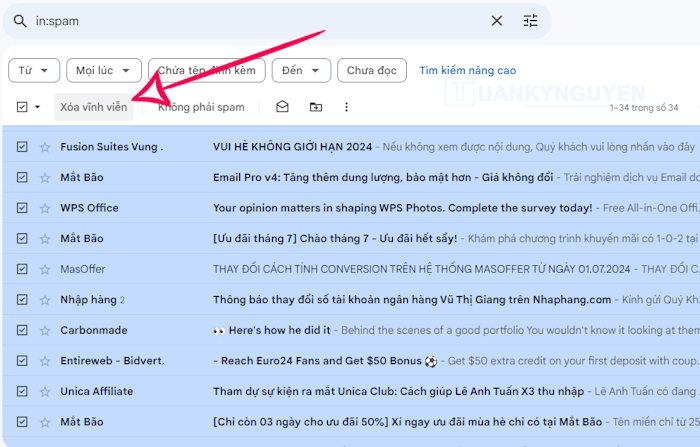The height and width of the screenshot is (447, 700).
Task: Open Chỉ còn 03 ngày ưu đãi email
Action: coord(408,422)
